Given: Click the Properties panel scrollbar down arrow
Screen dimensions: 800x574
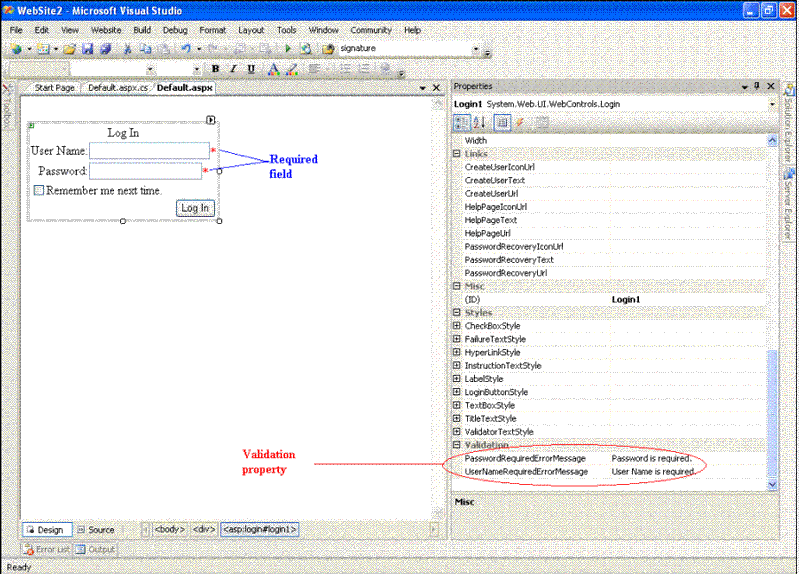Looking at the screenshot, I should tap(772, 485).
